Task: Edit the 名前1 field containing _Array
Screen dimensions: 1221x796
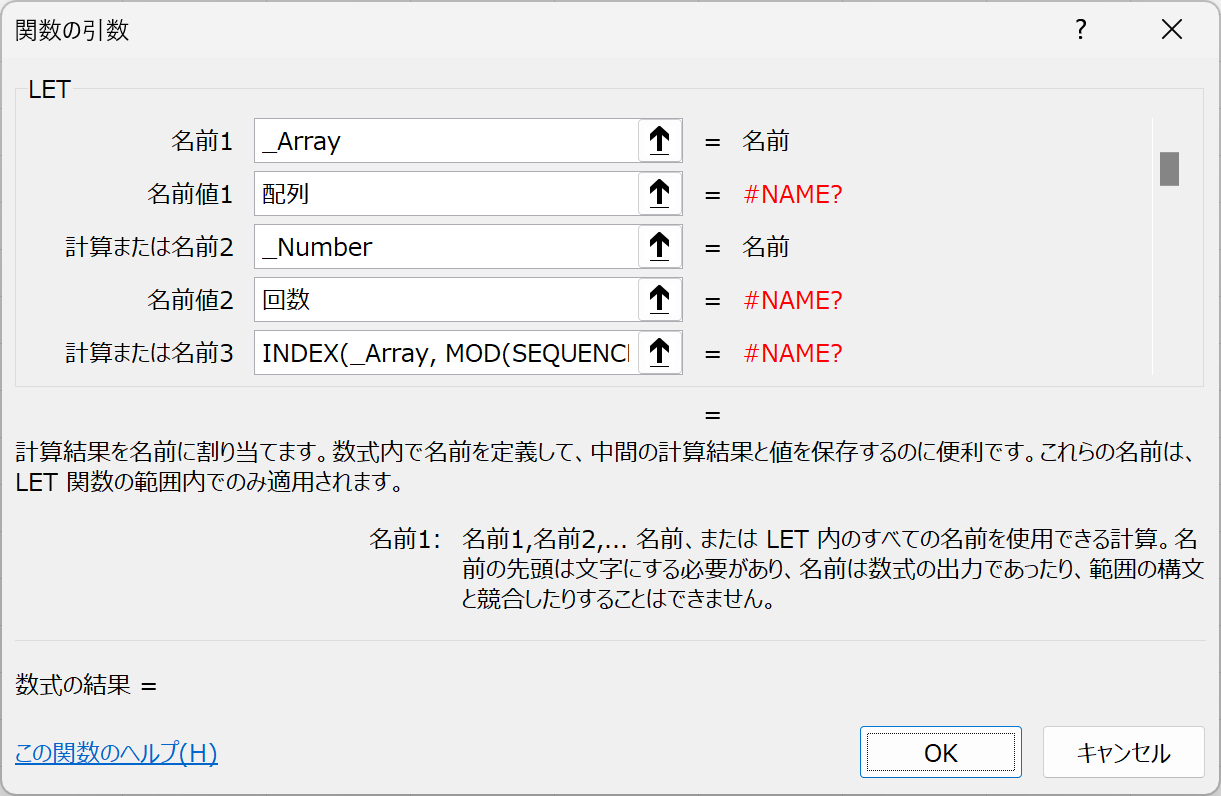Action: click(x=446, y=141)
